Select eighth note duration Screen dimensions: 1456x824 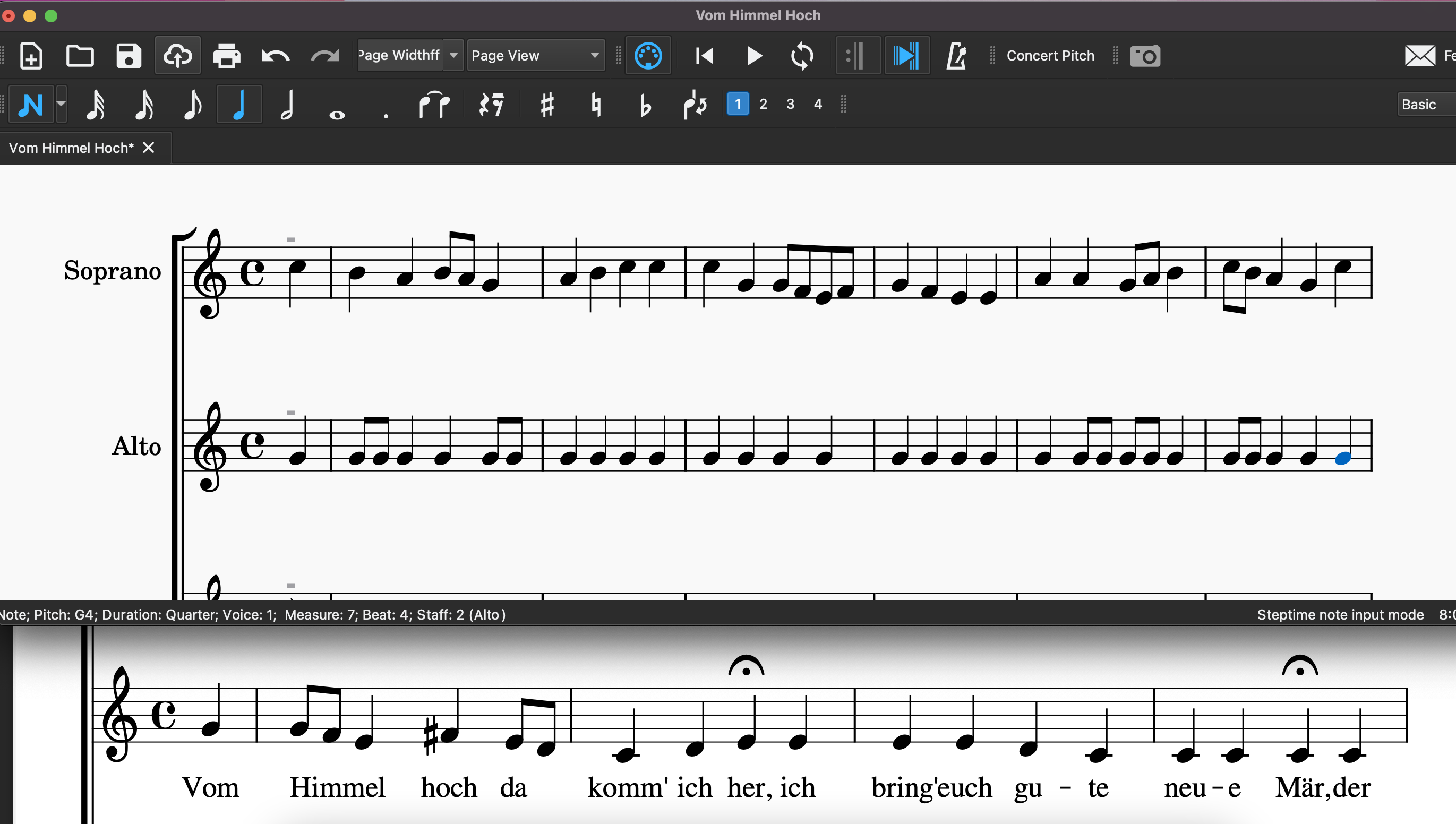coord(192,104)
